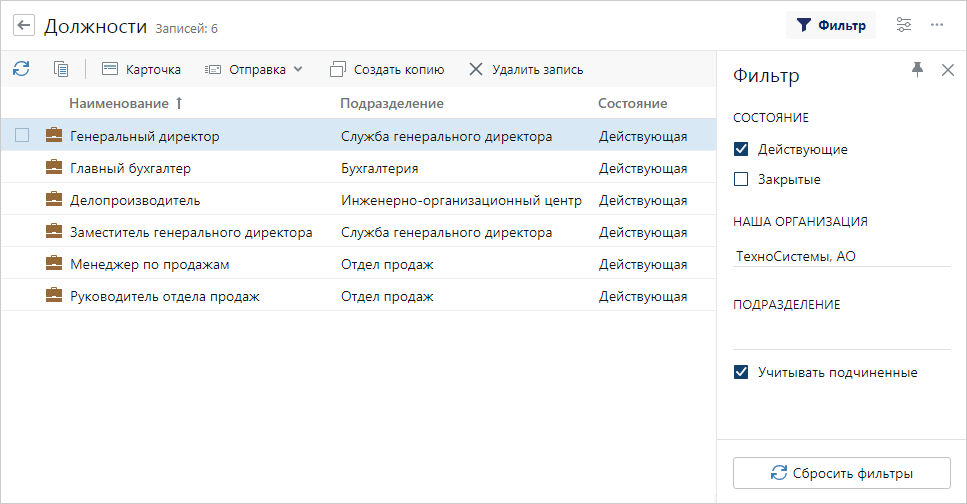Open list settings sliders icon

[x=904, y=25]
